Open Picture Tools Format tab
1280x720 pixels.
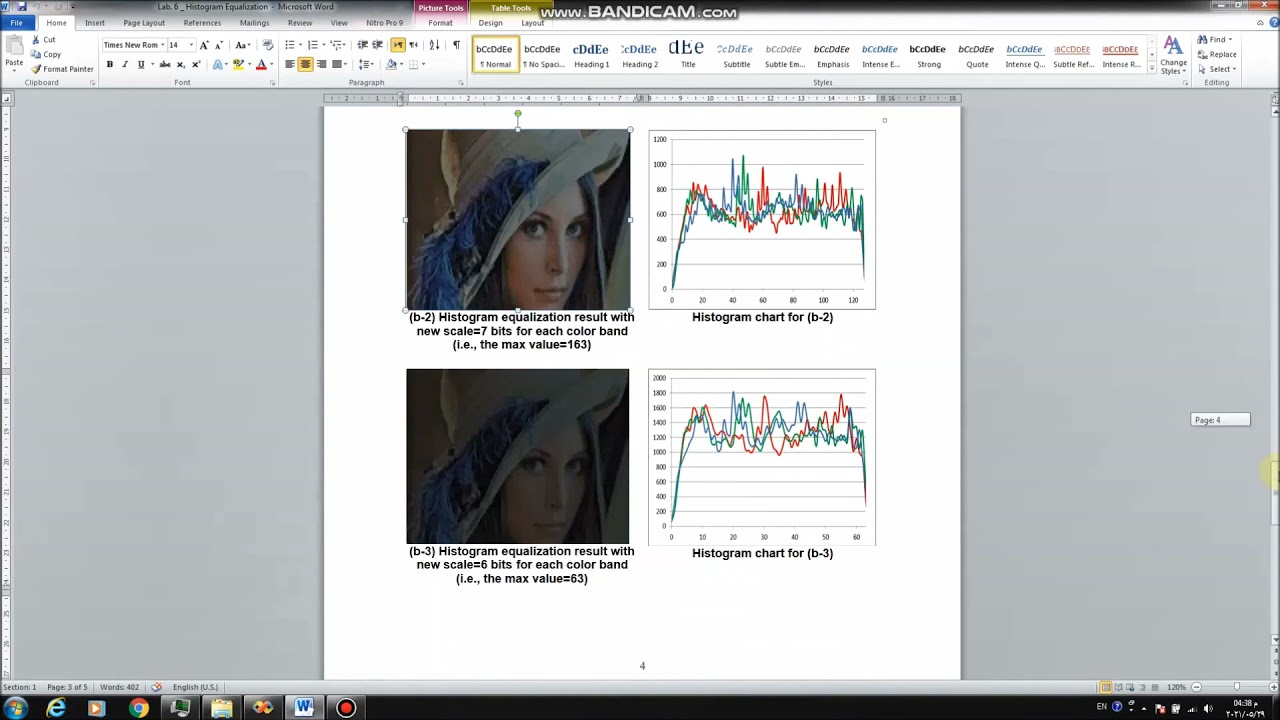pos(440,23)
